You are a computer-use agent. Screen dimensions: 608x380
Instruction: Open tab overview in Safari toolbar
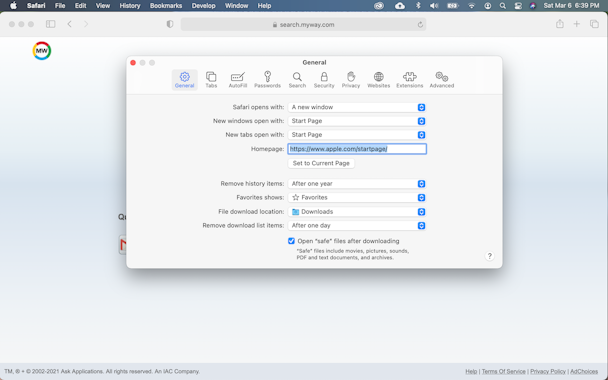pyautogui.click(x=594, y=24)
